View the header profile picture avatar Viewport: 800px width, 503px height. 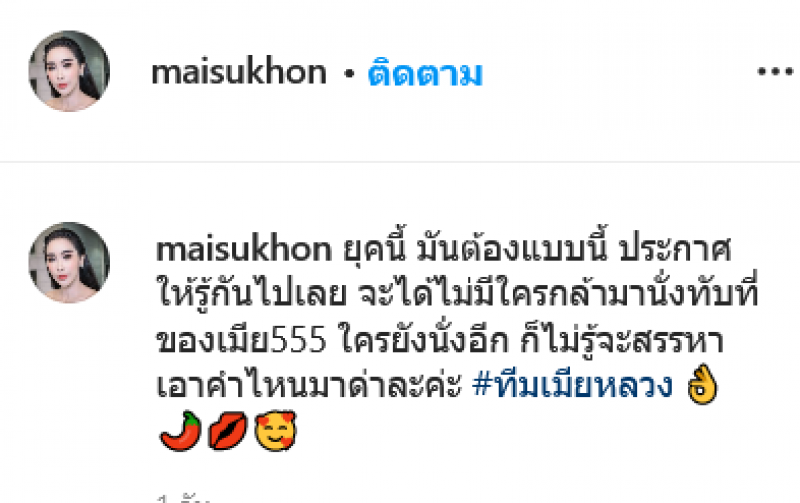point(69,71)
